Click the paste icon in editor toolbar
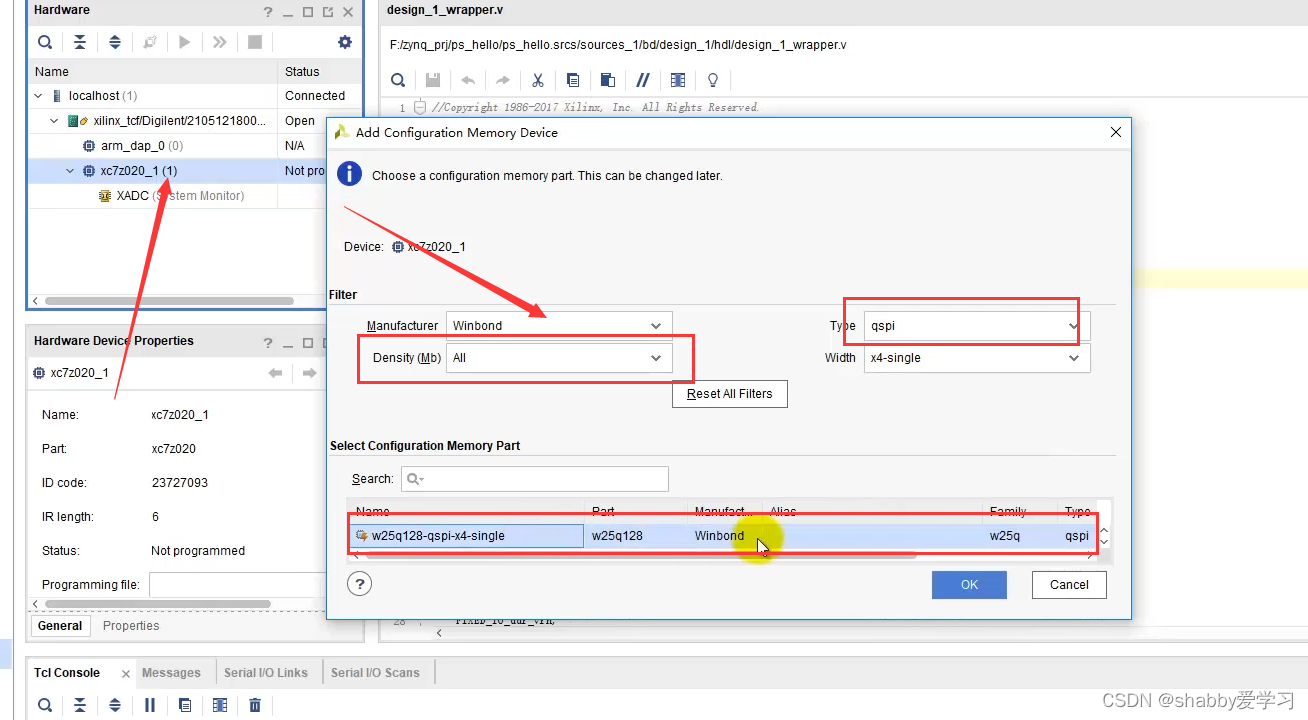The width and height of the screenshot is (1308, 720). (x=608, y=80)
